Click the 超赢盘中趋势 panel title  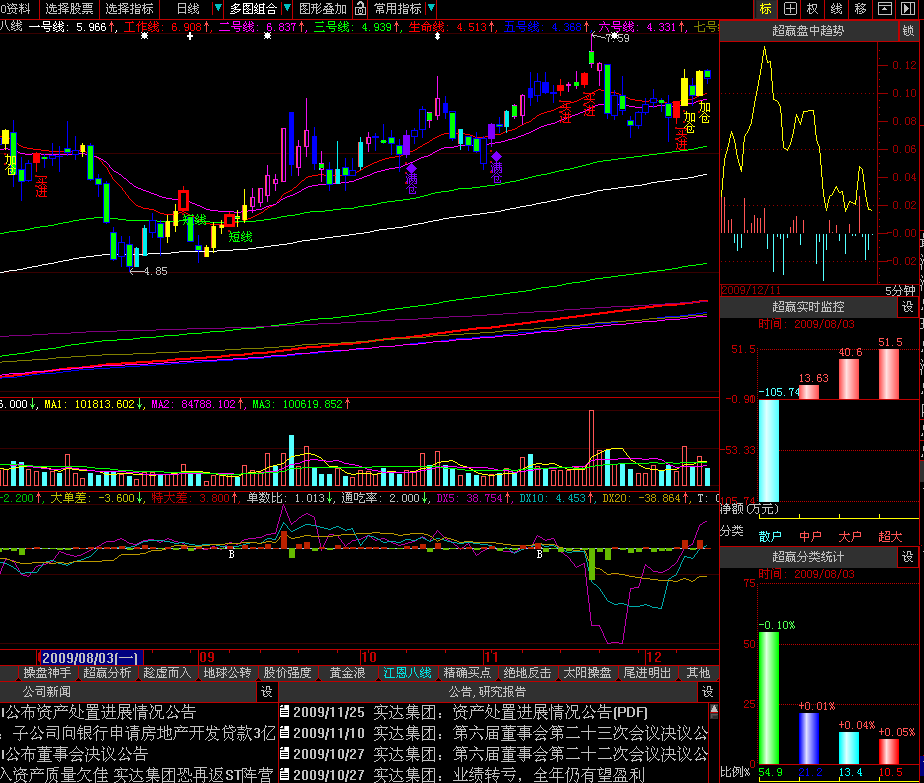pos(808,31)
